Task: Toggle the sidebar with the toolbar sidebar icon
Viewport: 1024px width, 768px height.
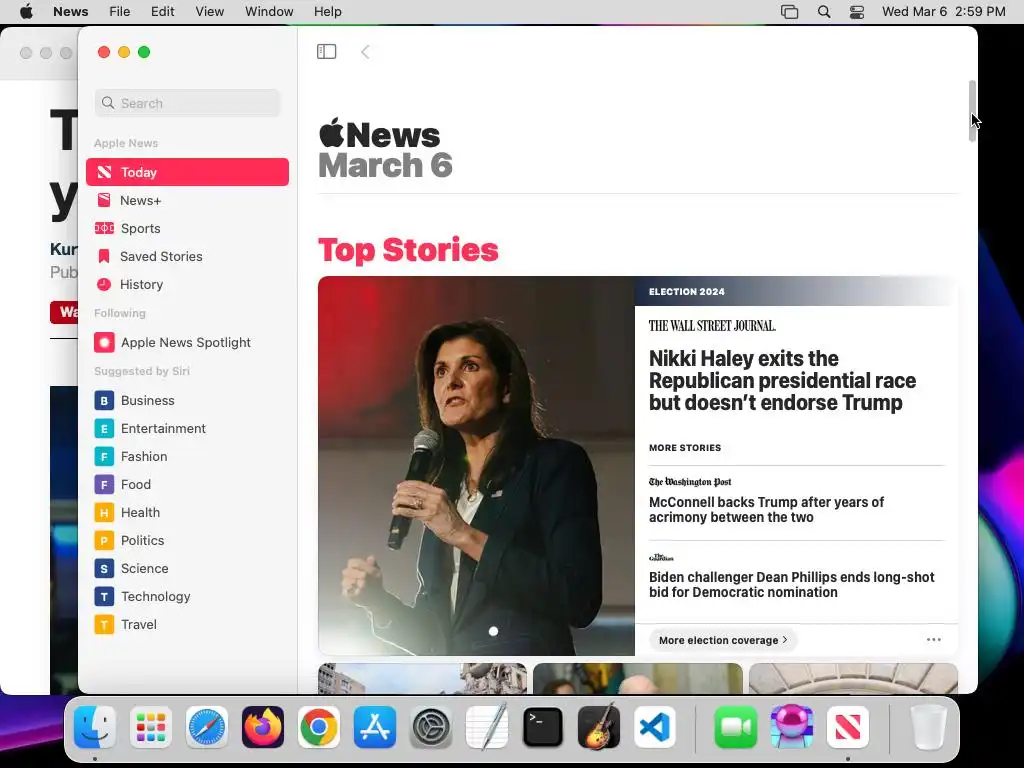Action: pos(327,52)
